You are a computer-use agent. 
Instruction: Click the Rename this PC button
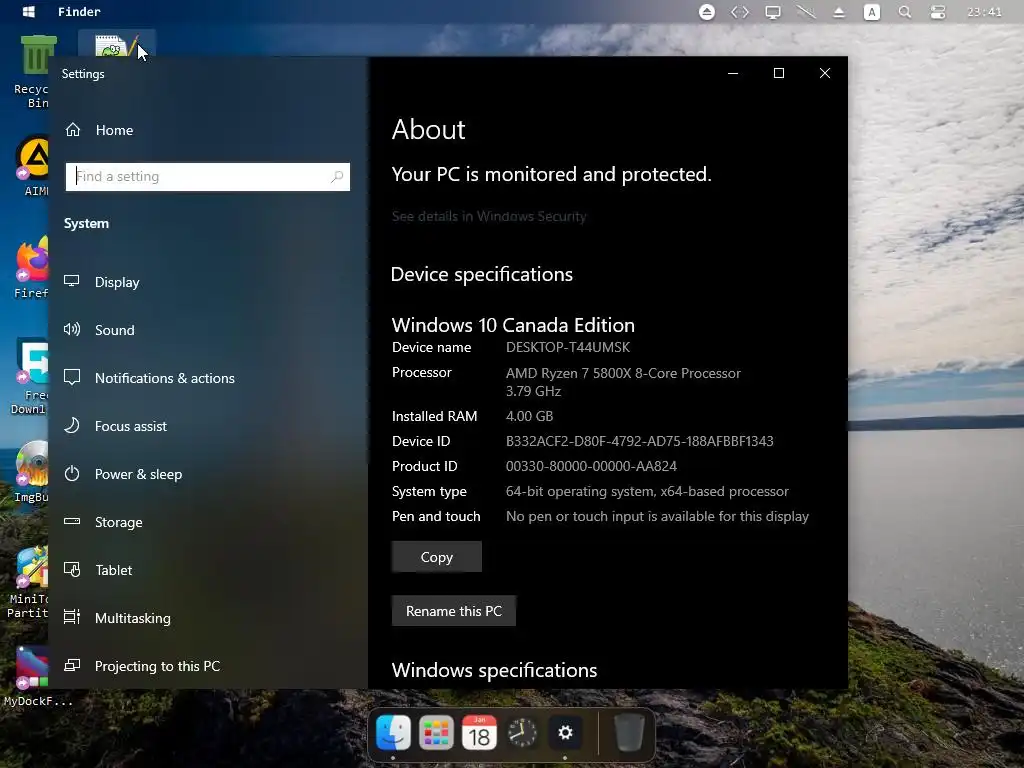(454, 611)
